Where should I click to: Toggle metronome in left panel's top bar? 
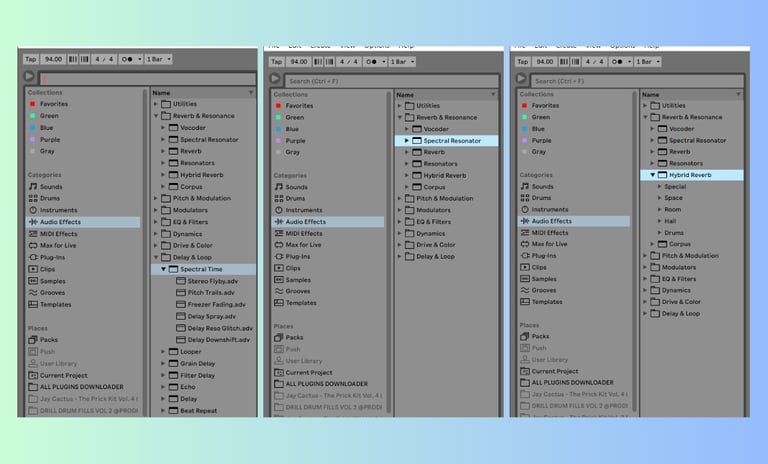click(127, 59)
